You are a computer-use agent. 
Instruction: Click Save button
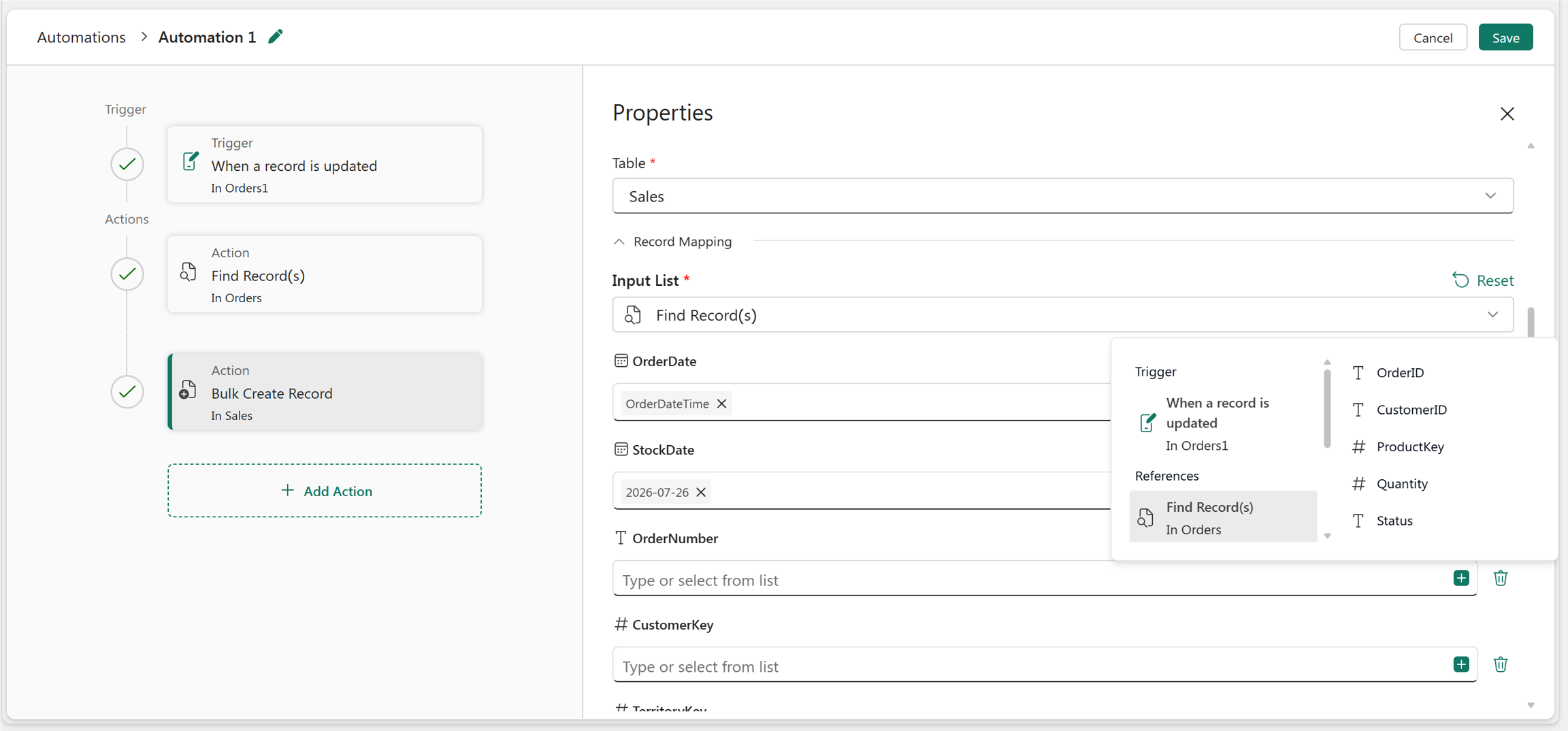(1505, 37)
